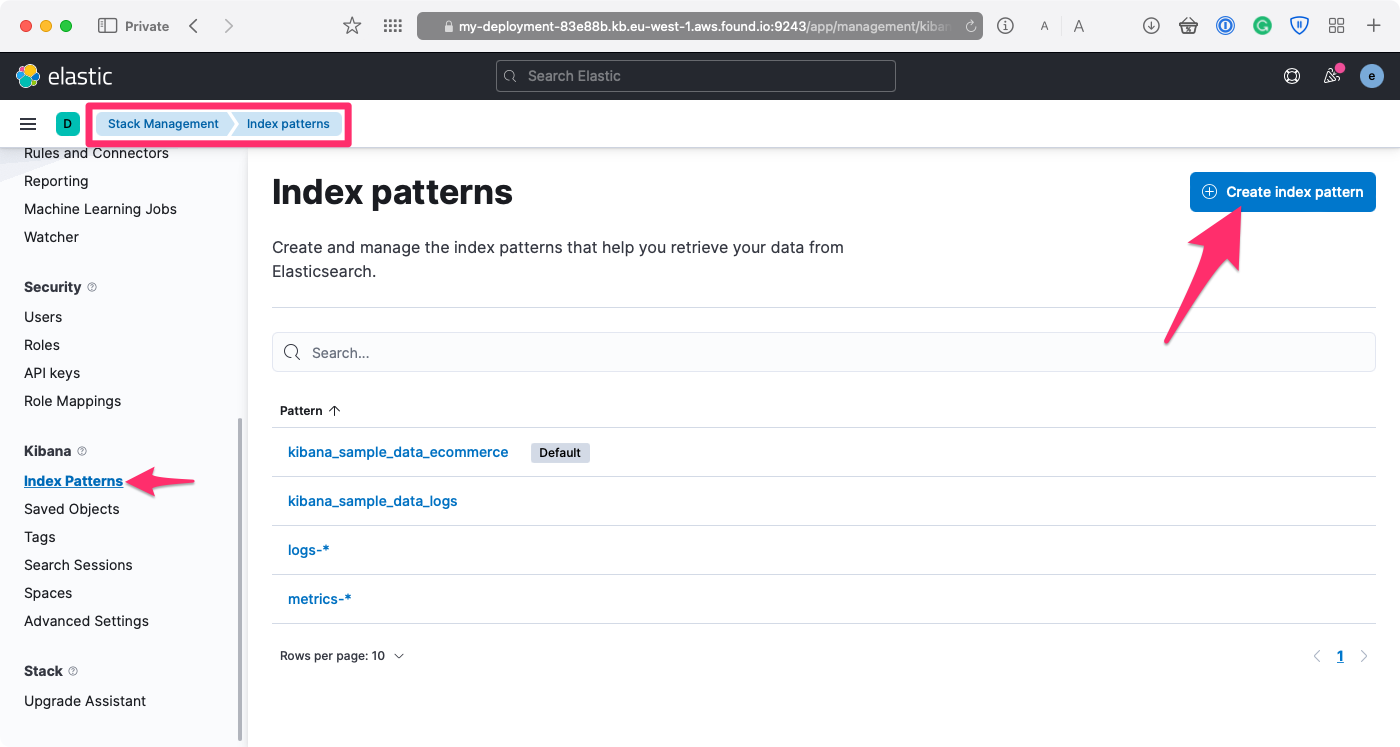The height and width of the screenshot is (747, 1400).
Task: Click the user avatar 'e'
Action: click(1371, 76)
